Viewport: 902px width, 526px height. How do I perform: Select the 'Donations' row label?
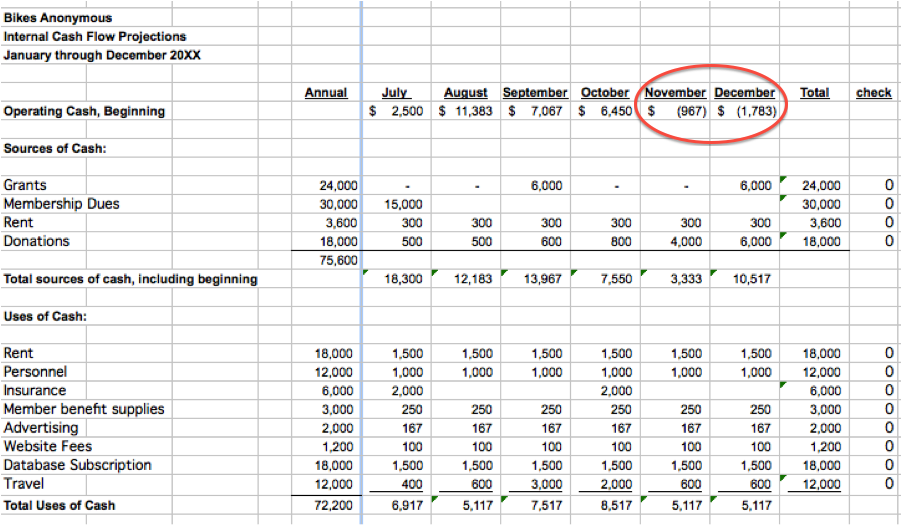[x=36, y=241]
